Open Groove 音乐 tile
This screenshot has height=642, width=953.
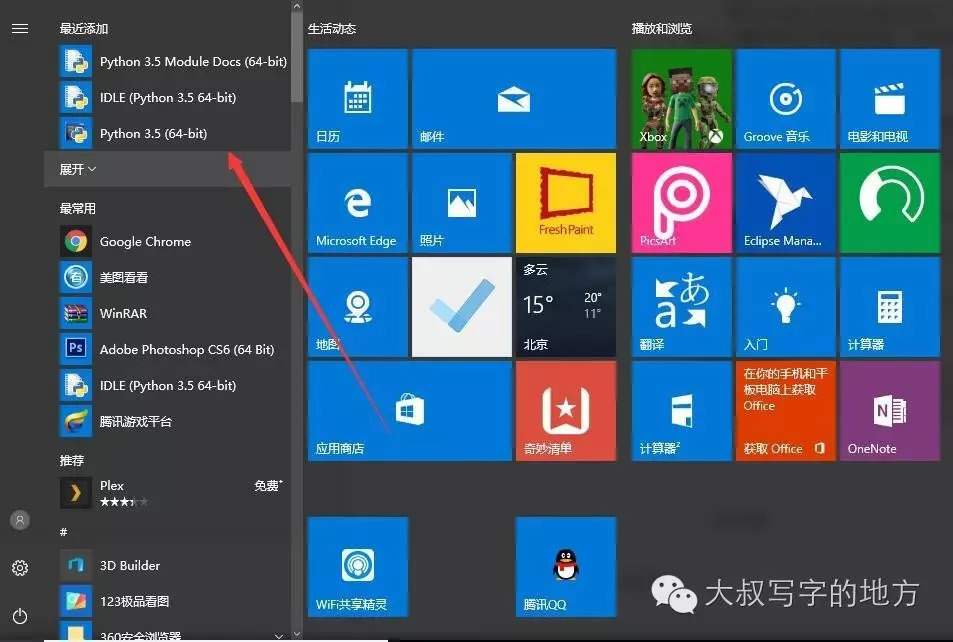point(786,99)
